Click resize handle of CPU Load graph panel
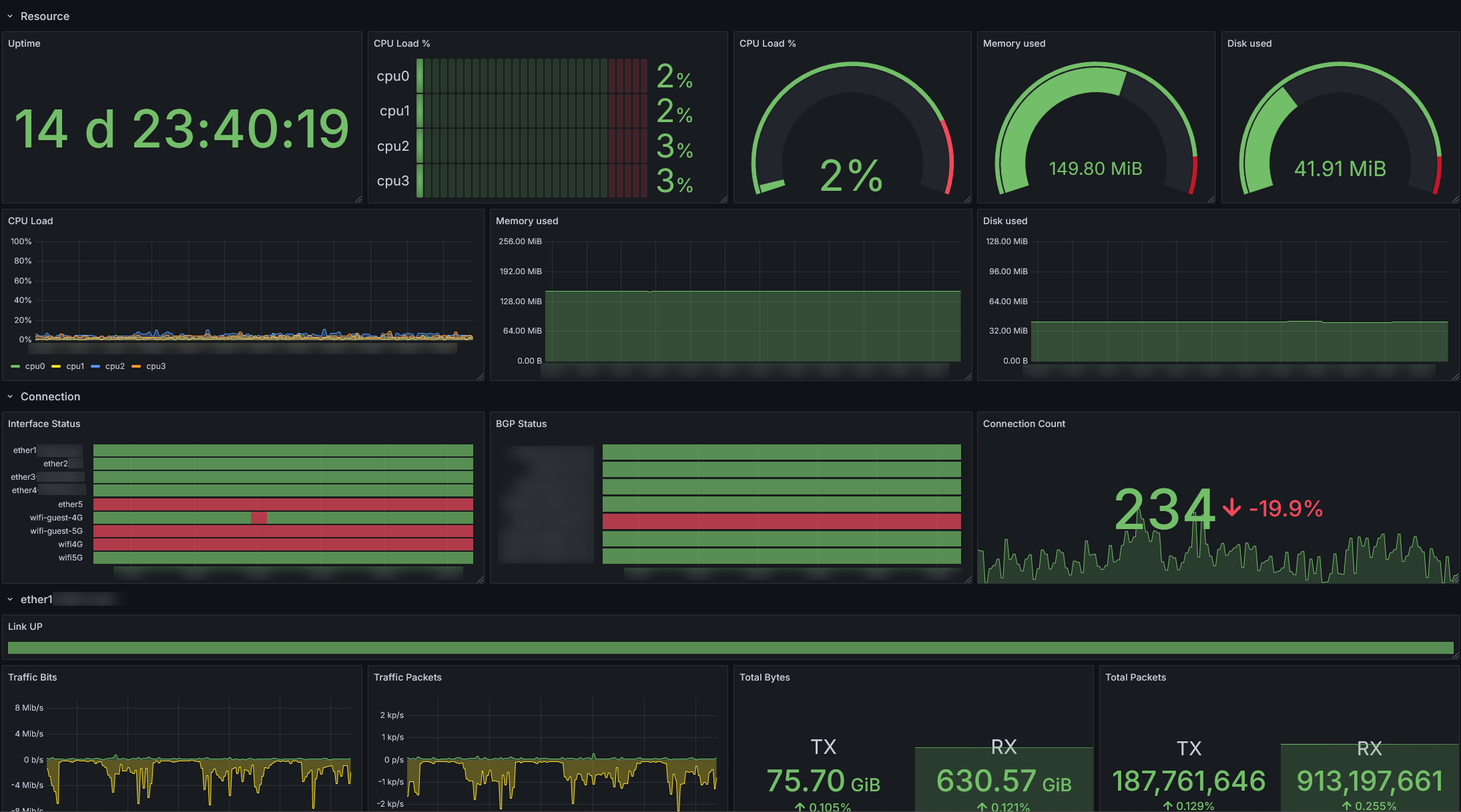Viewport: 1461px width, 812px height. coord(481,377)
